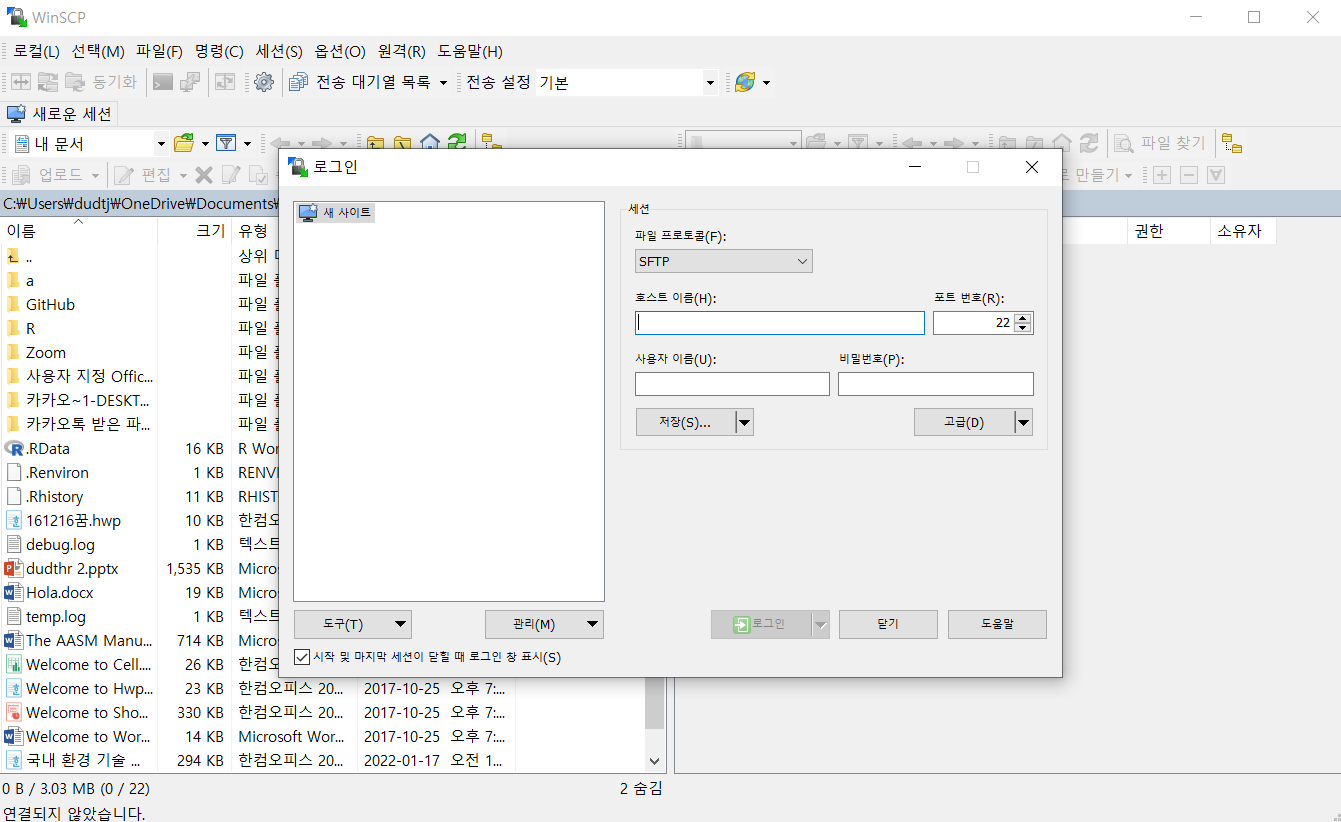Image resolution: width=1341 pixels, height=822 pixels.
Task: Click the 비밀번호 password field
Action: coord(936,384)
